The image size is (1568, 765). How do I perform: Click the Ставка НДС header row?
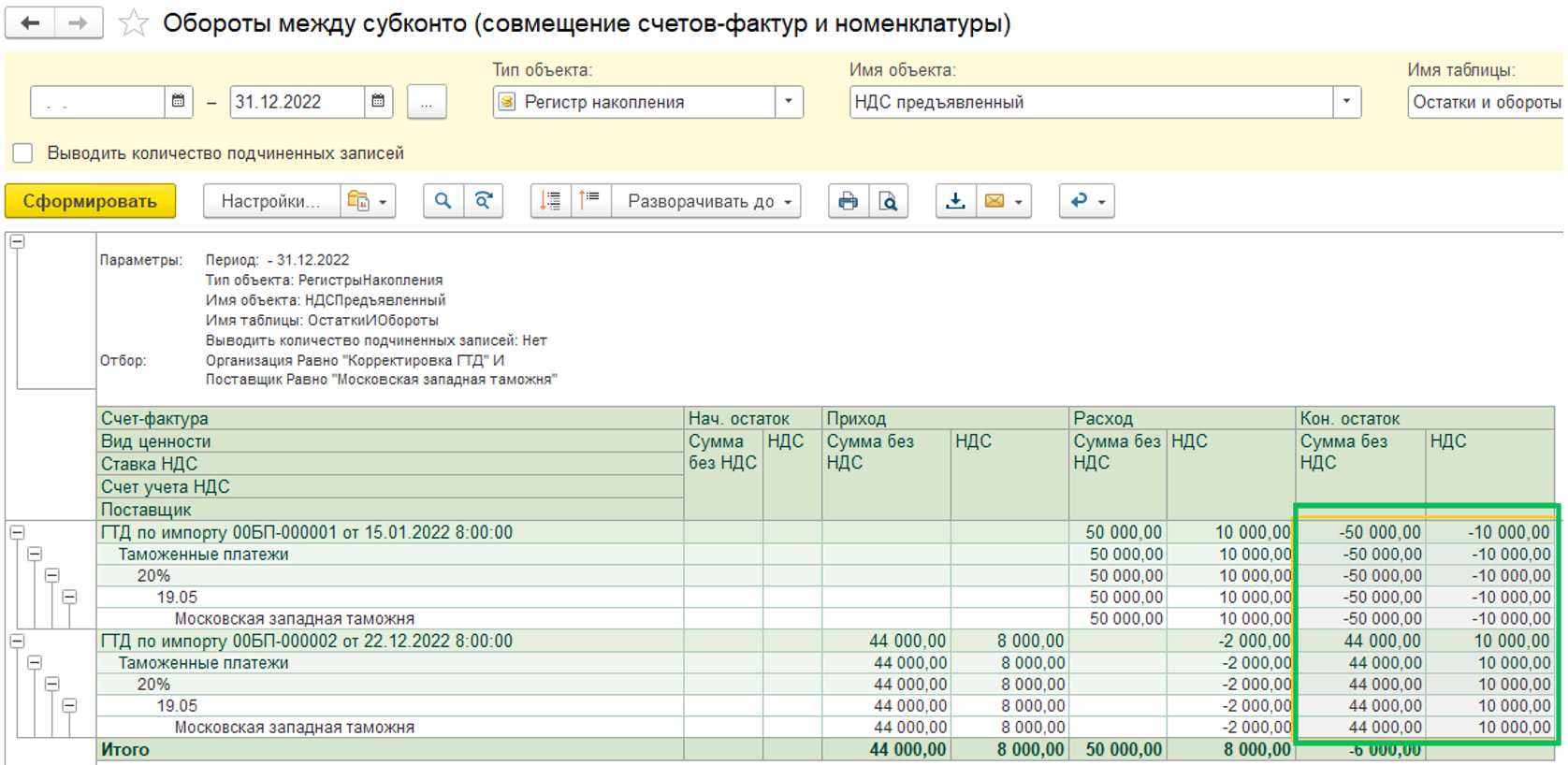[391, 464]
